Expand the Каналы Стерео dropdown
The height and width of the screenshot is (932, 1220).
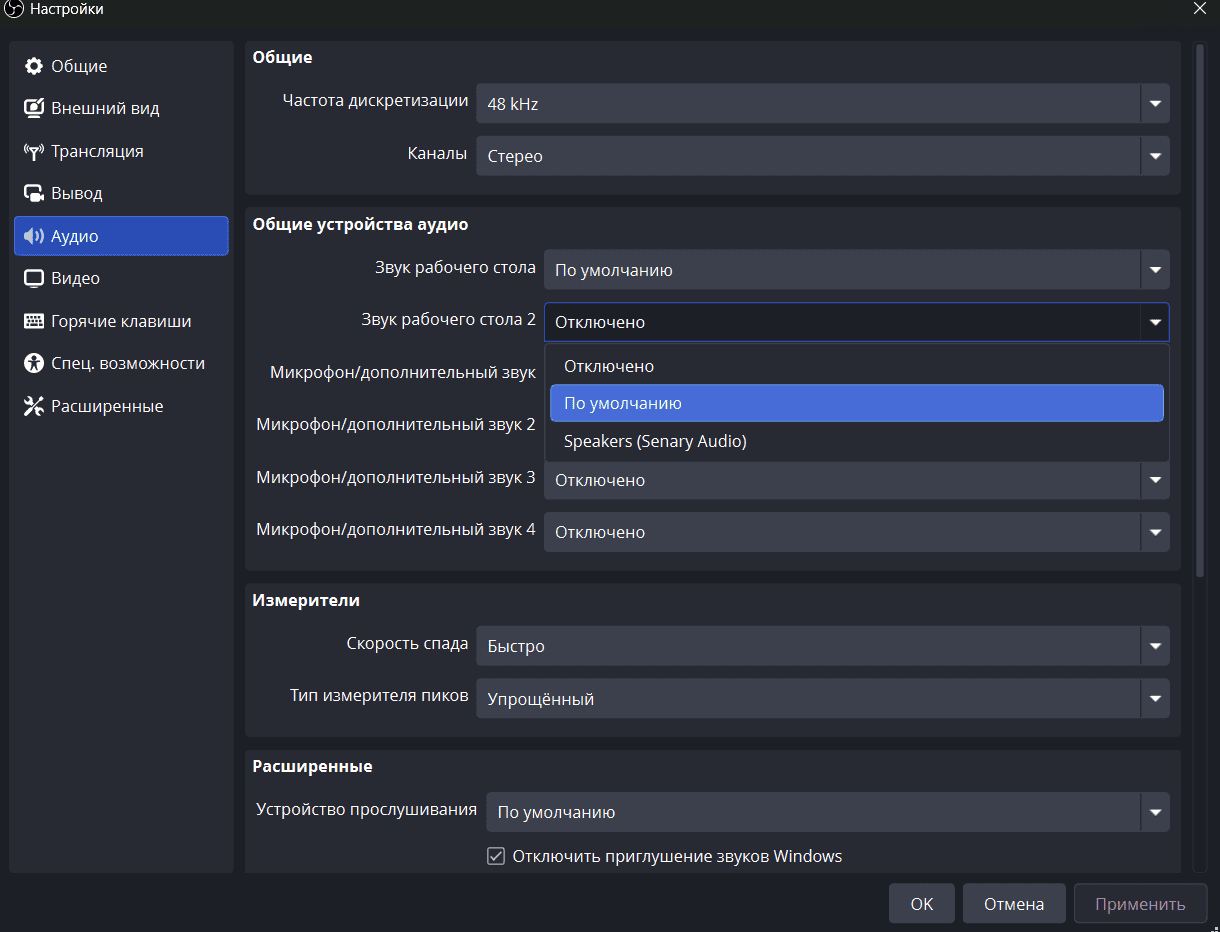click(822, 156)
